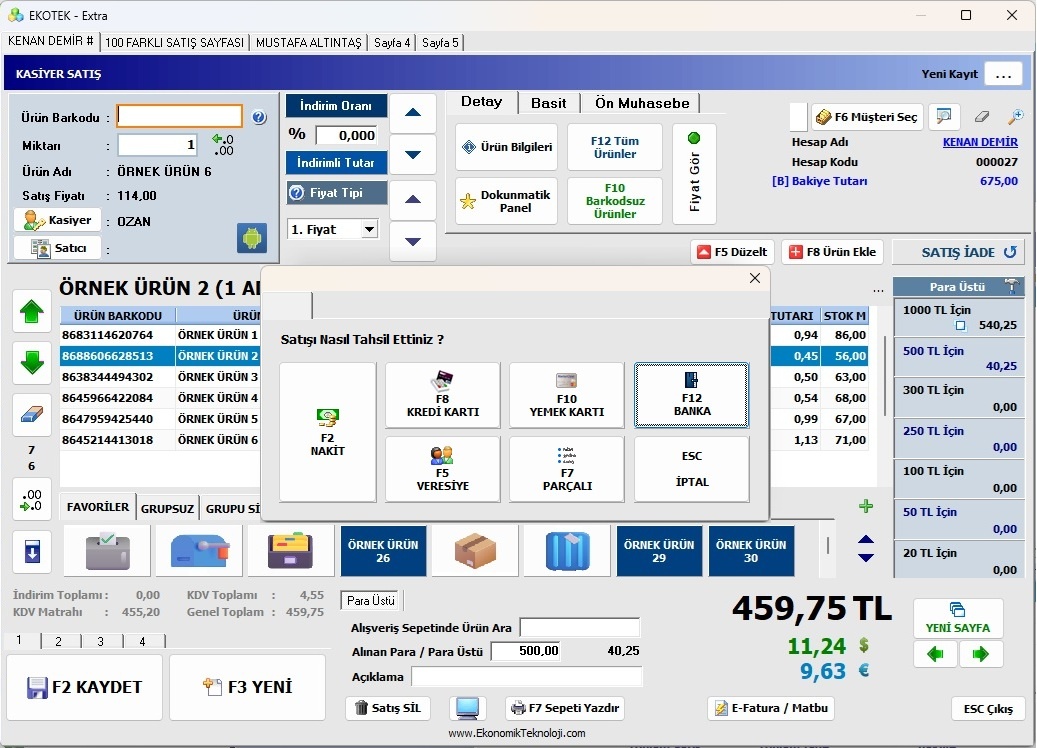1037x748 pixels.
Task: Focus the Ürün Barkodu input field
Action: click(180, 116)
